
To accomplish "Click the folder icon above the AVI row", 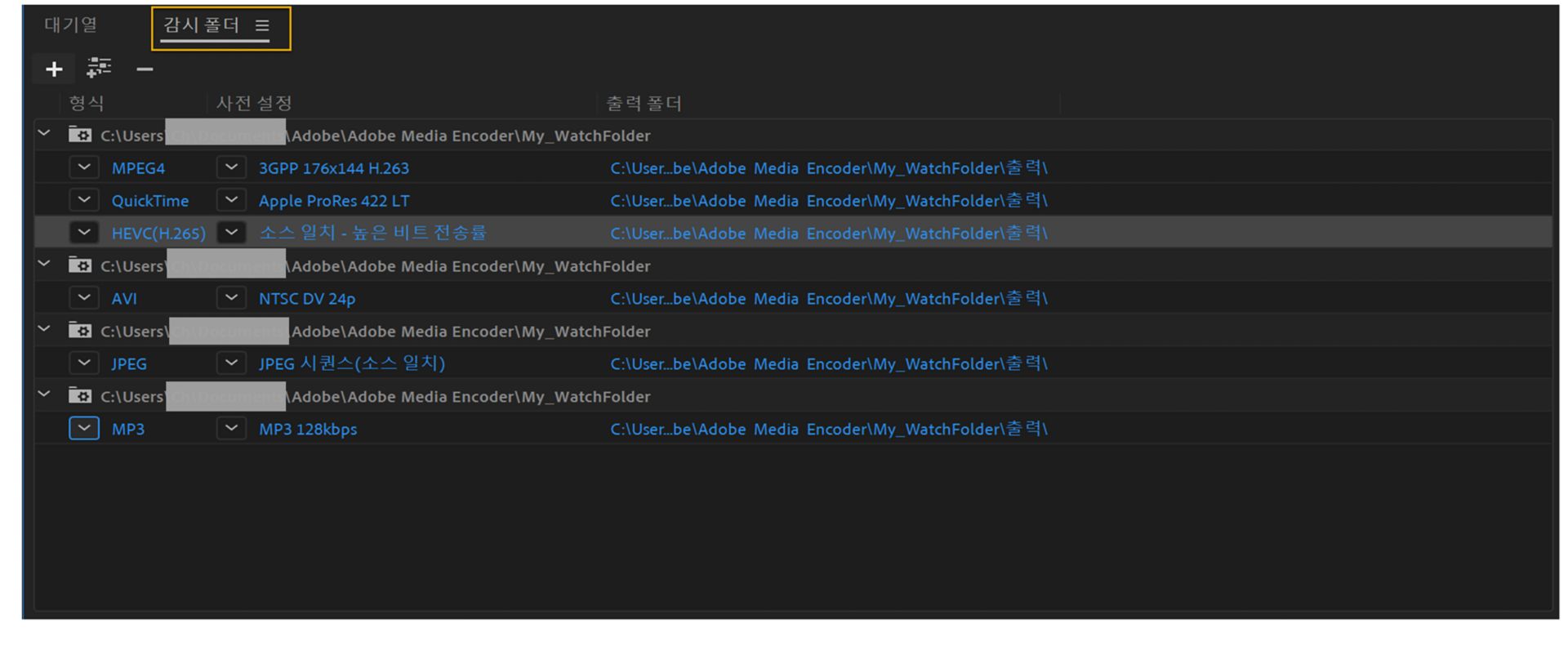I will pos(80,265).
